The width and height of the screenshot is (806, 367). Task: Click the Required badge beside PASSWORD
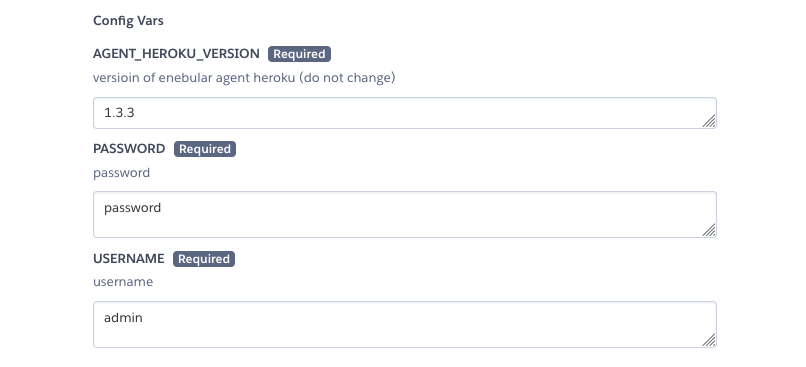click(205, 149)
